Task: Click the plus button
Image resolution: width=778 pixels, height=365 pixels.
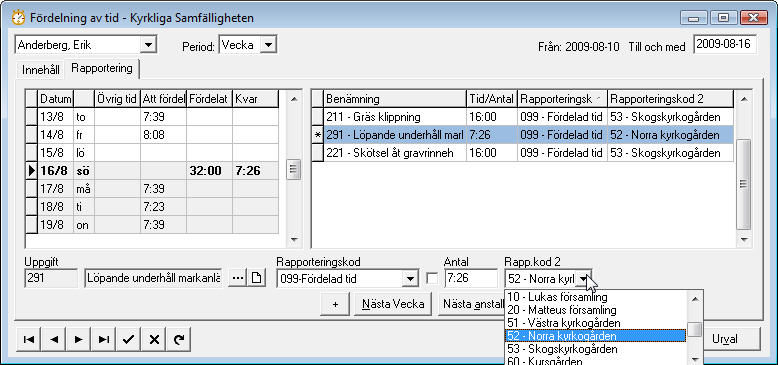Action: click(x=335, y=304)
